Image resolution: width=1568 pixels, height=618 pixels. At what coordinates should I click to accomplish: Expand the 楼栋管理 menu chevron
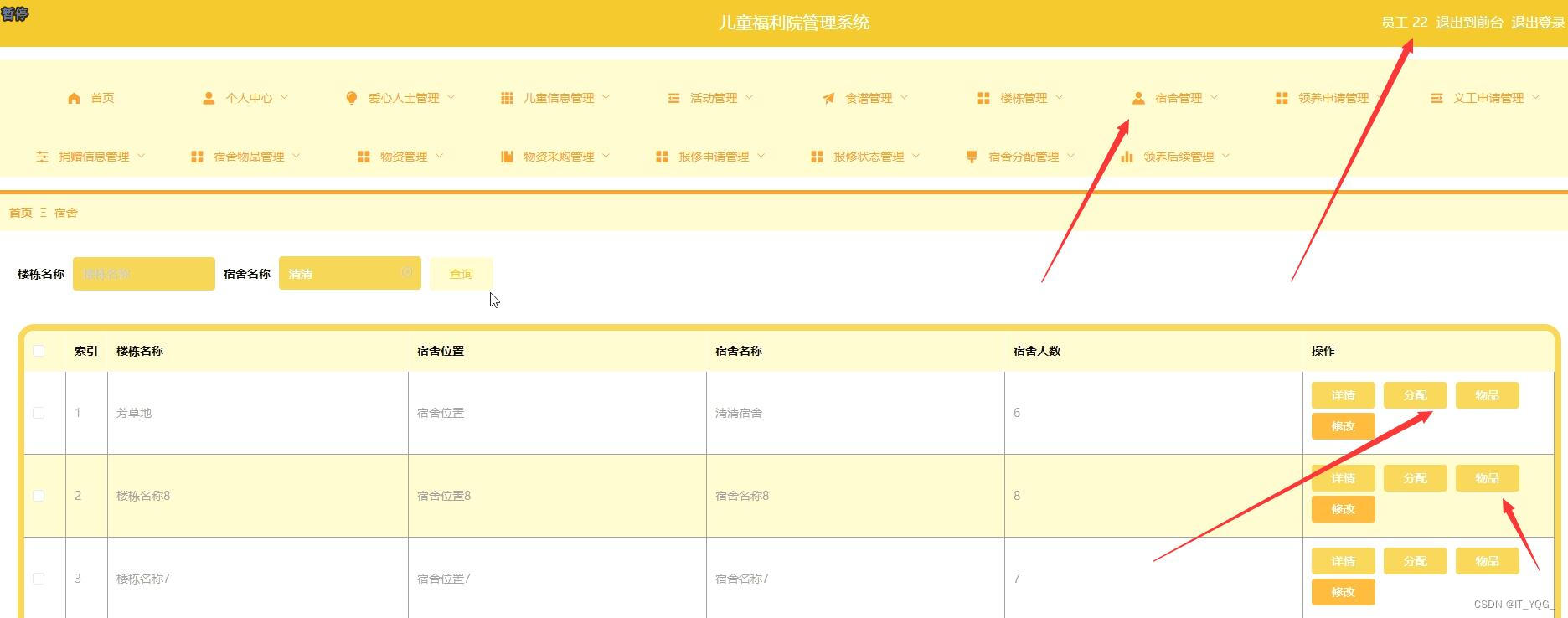[x=1059, y=97]
